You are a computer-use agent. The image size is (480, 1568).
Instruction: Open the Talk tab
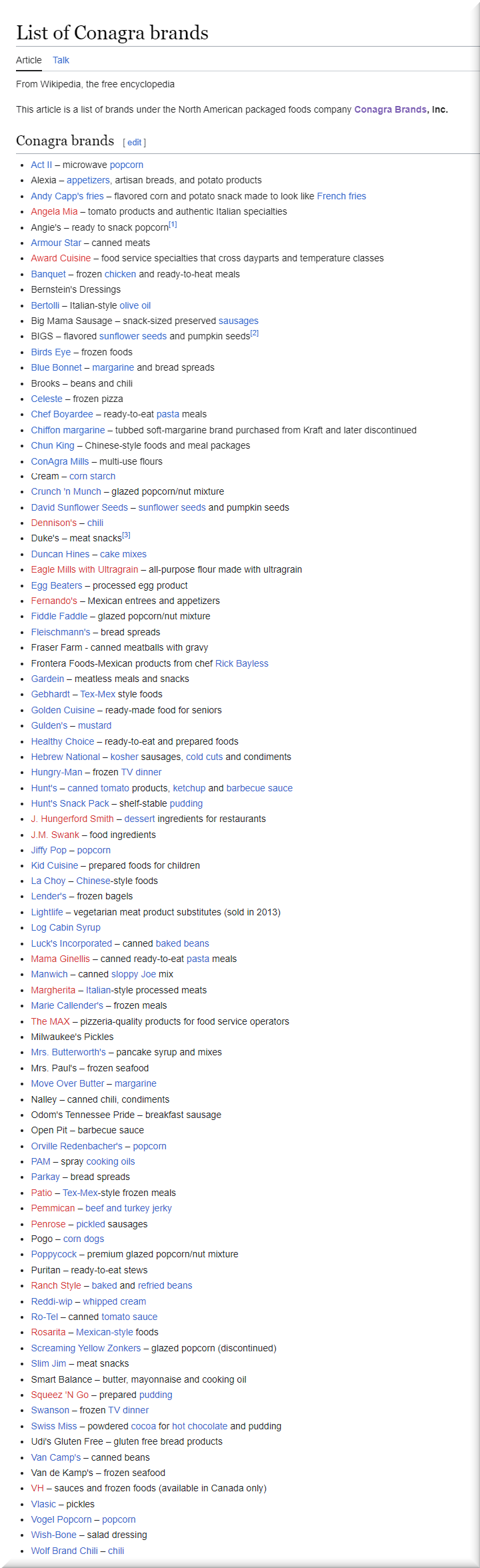click(x=61, y=60)
